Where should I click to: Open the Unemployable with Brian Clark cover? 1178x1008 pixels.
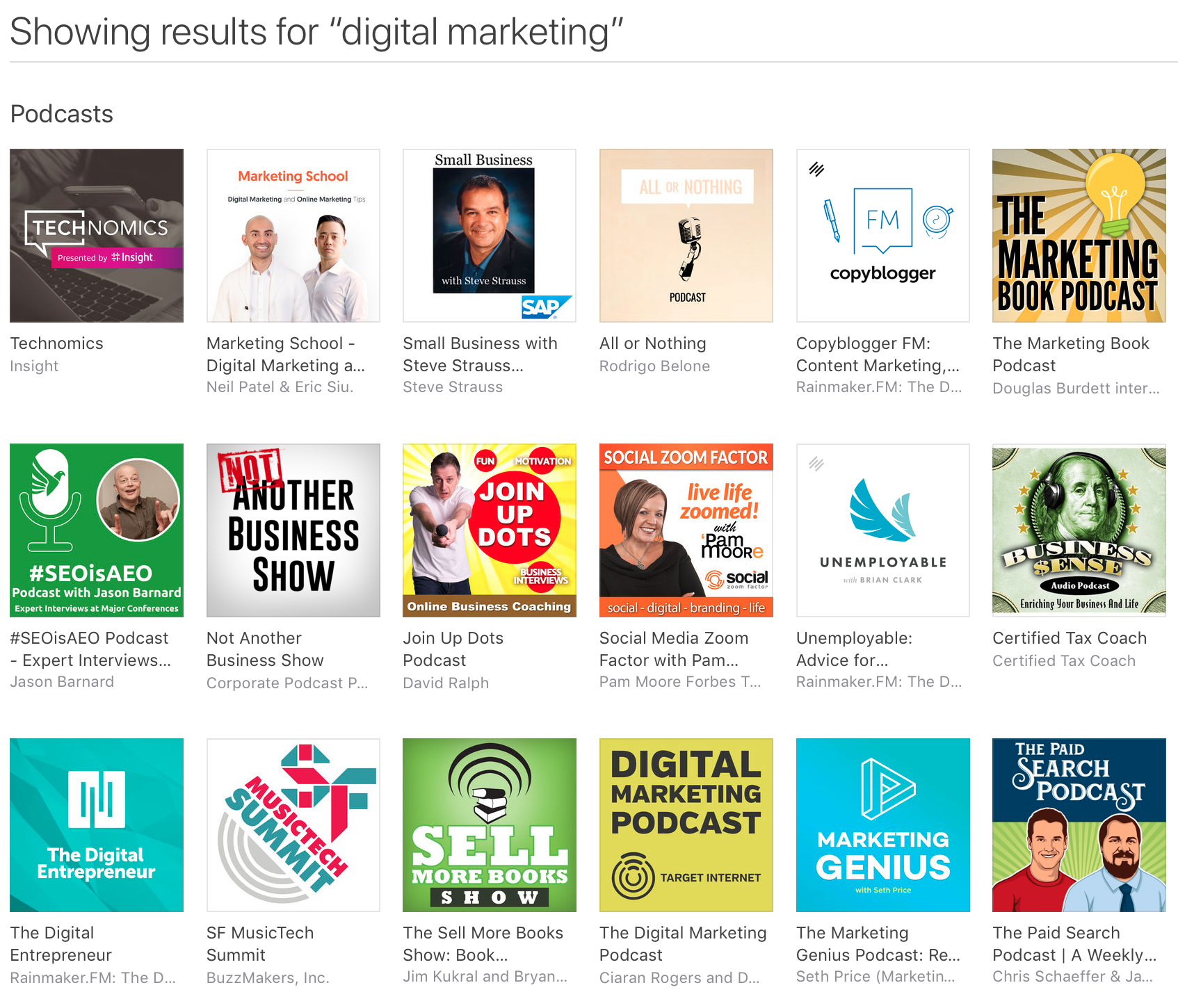point(883,530)
